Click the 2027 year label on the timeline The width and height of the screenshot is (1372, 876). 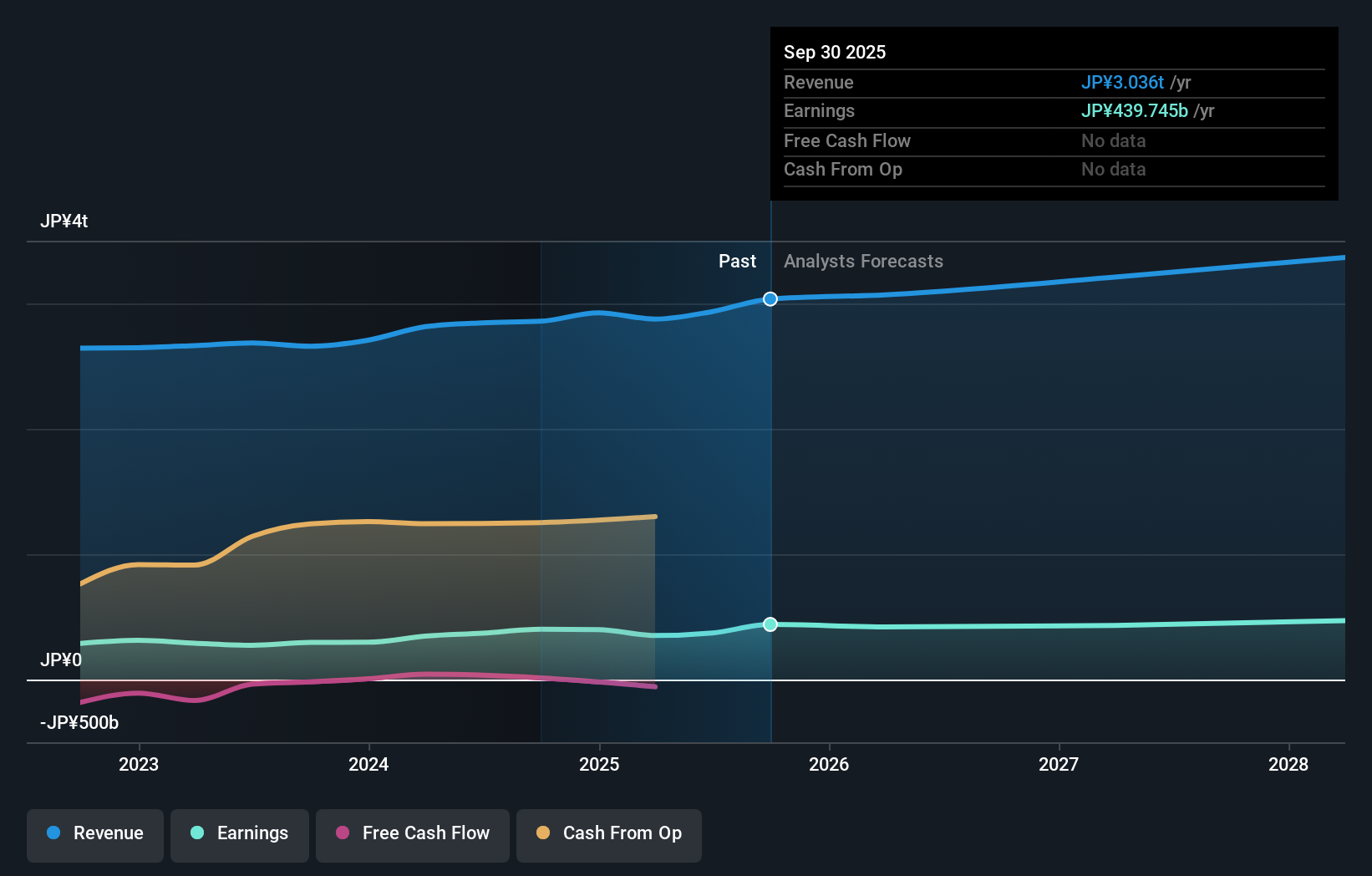(x=1059, y=763)
